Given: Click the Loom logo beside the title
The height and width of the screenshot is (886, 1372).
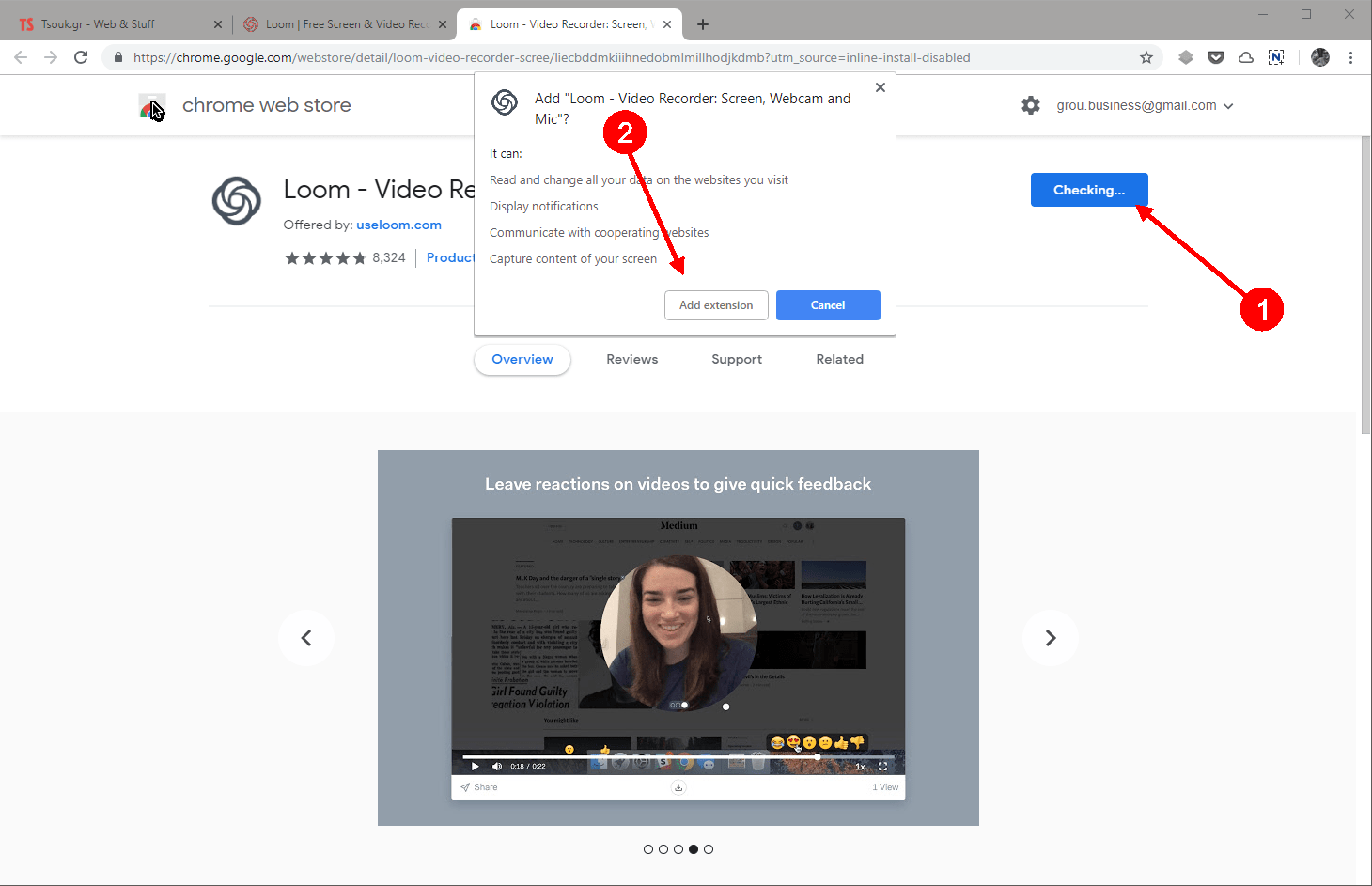Looking at the screenshot, I should [237, 200].
